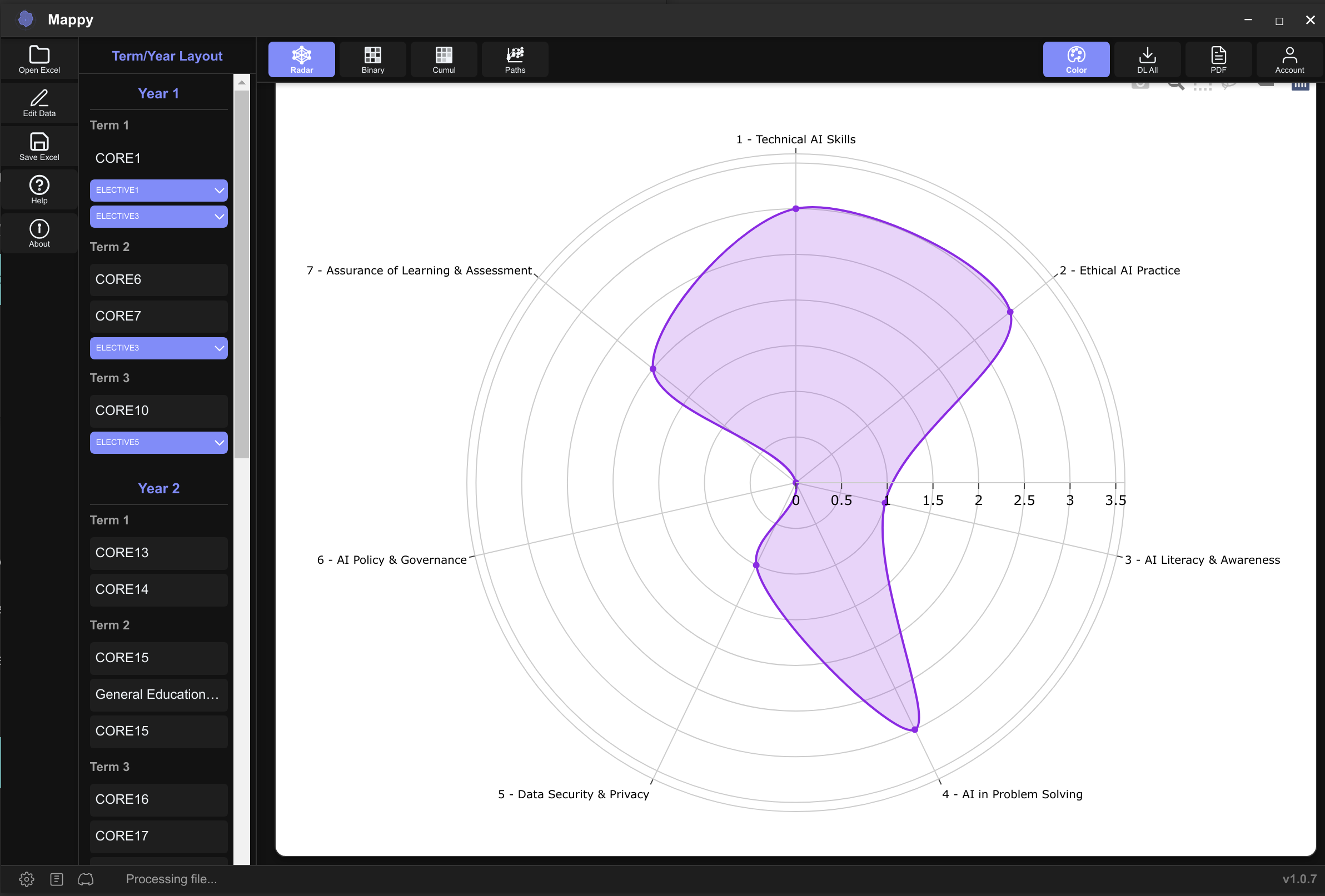Open the Help section
The width and height of the screenshot is (1325, 896).
point(39,189)
